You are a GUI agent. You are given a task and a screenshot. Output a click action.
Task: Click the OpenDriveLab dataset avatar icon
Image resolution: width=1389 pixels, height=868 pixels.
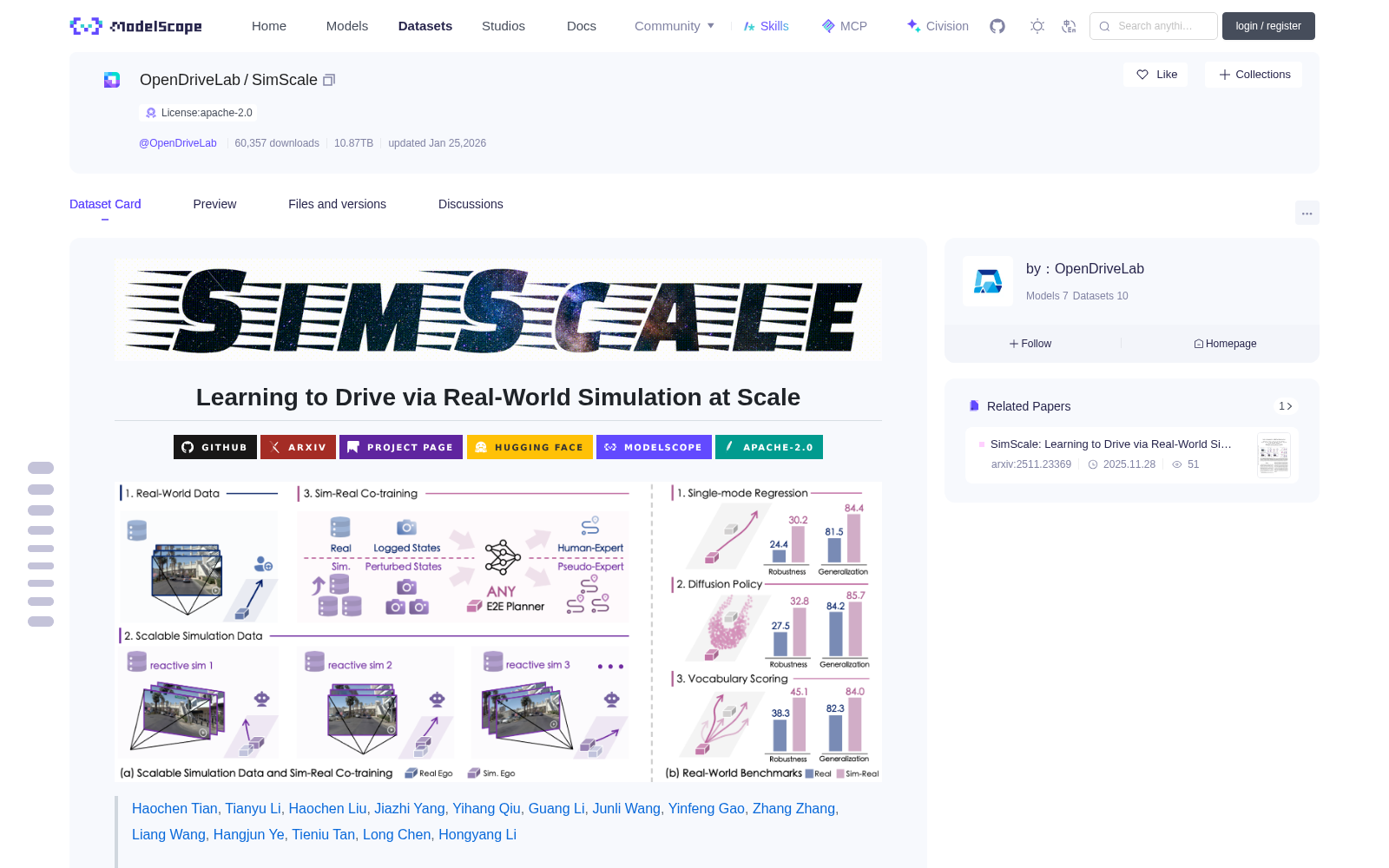coord(112,80)
